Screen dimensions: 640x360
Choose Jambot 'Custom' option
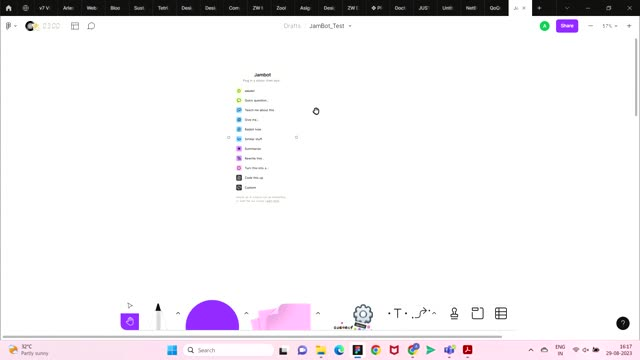point(247,187)
